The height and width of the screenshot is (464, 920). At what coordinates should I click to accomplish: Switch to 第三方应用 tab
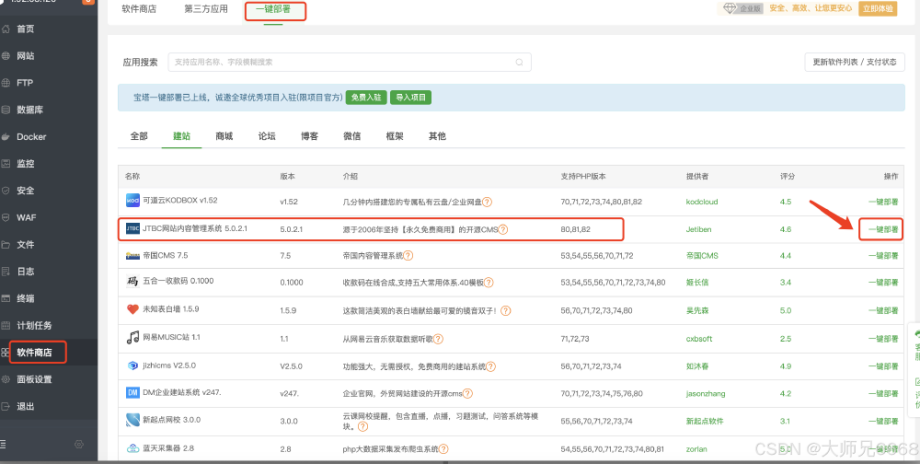[206, 9]
